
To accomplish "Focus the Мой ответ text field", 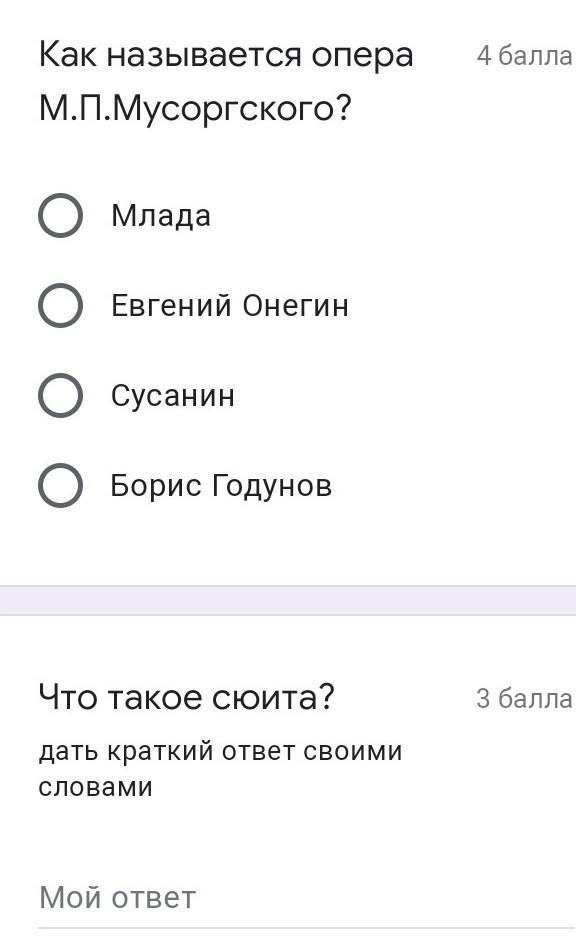I will click(x=306, y=898).
